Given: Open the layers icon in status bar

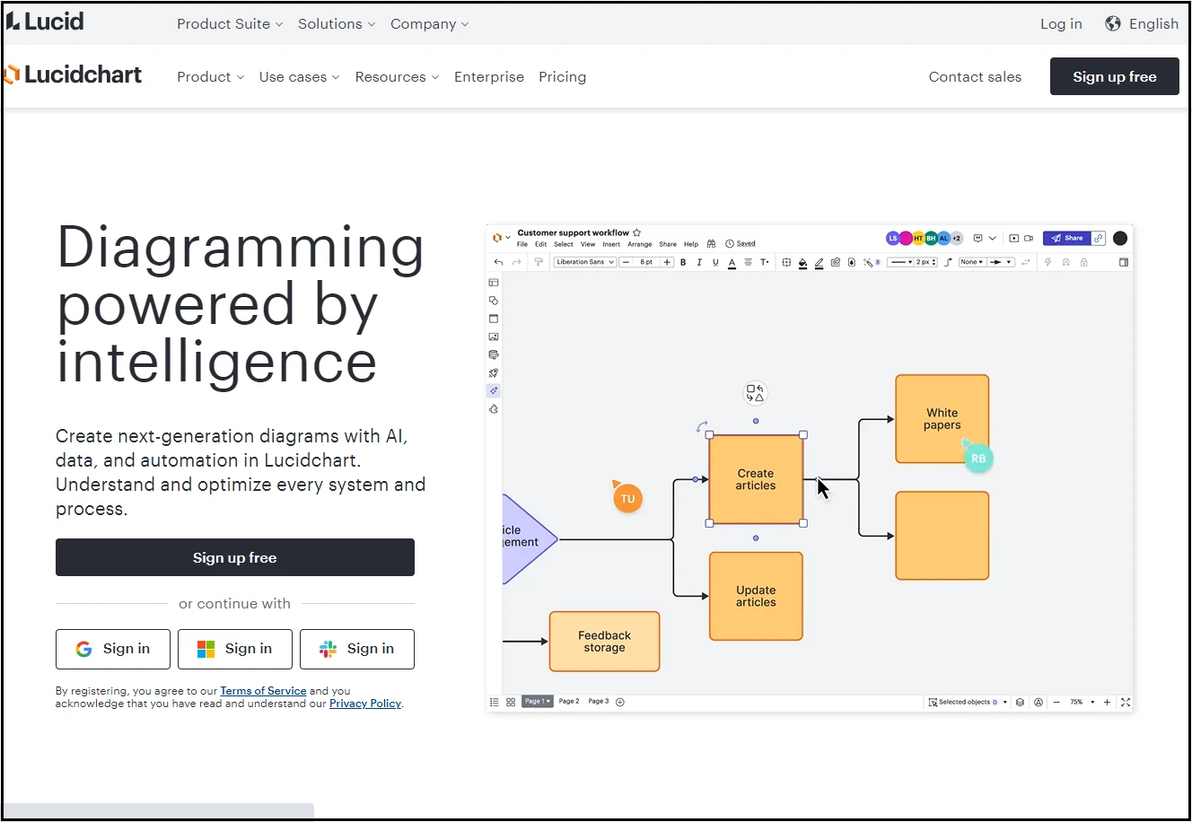Looking at the screenshot, I should point(1020,702).
